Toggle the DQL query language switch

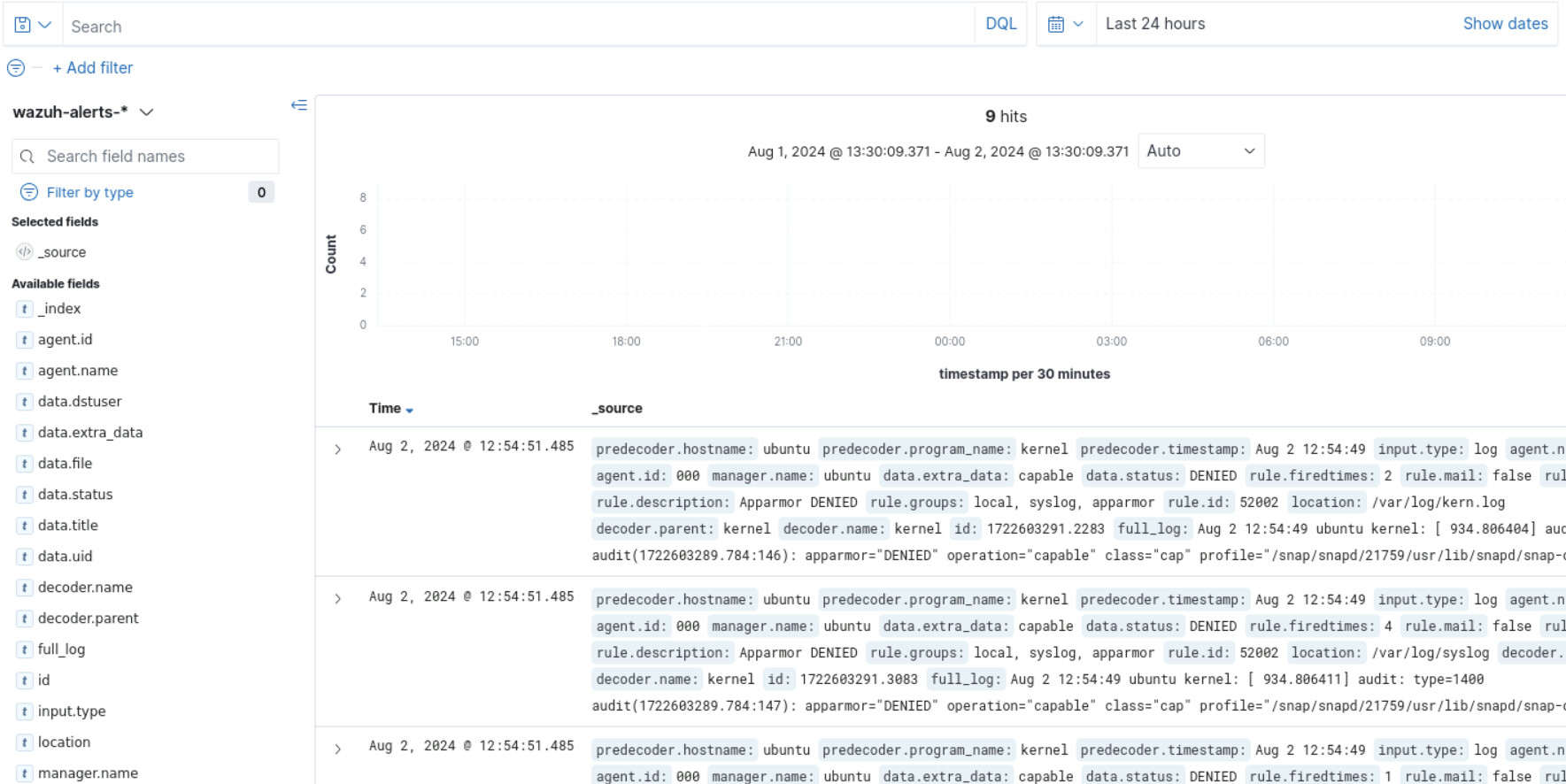[1000, 25]
